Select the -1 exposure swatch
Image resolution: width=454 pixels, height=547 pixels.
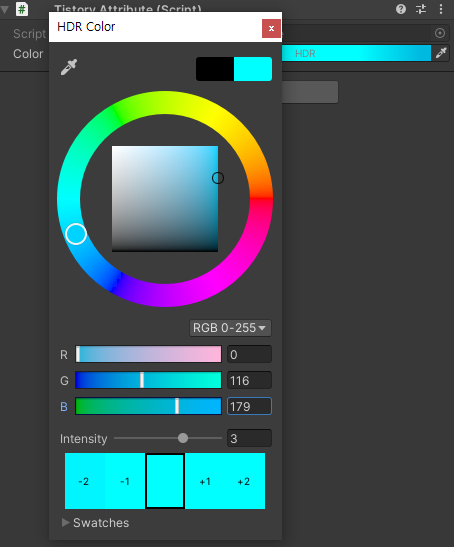point(125,481)
